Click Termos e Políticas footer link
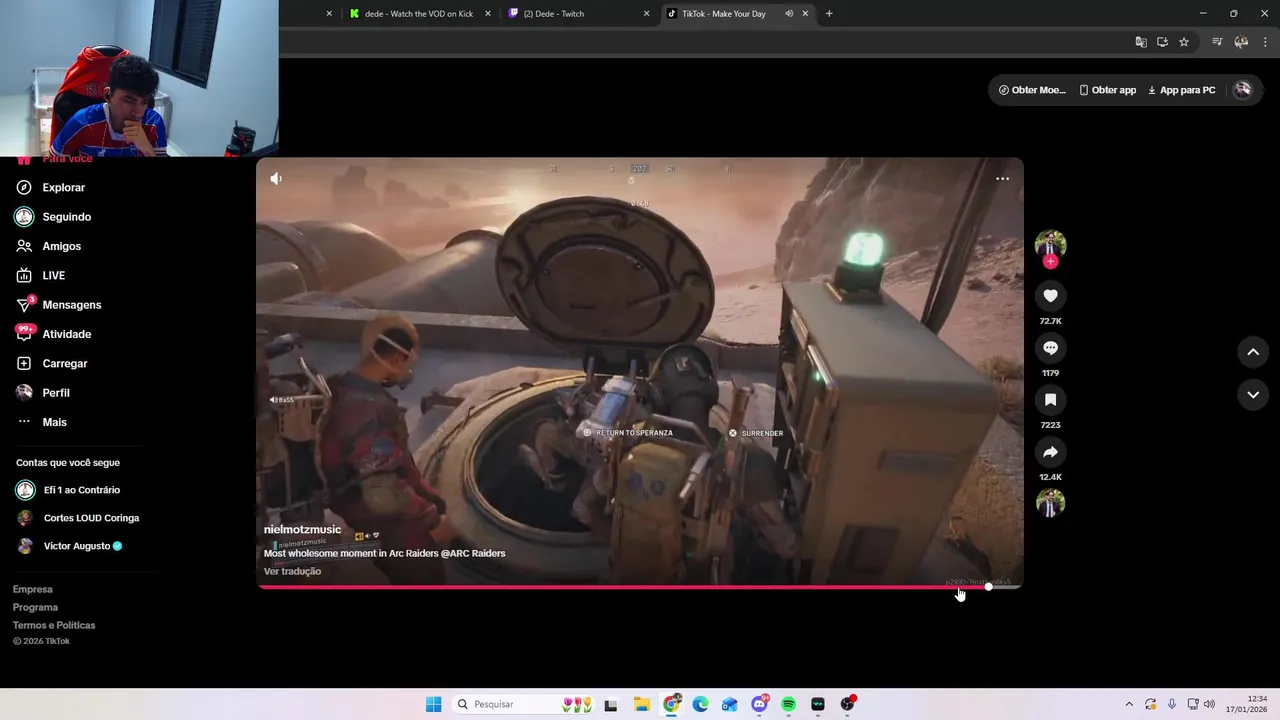 tap(54, 625)
